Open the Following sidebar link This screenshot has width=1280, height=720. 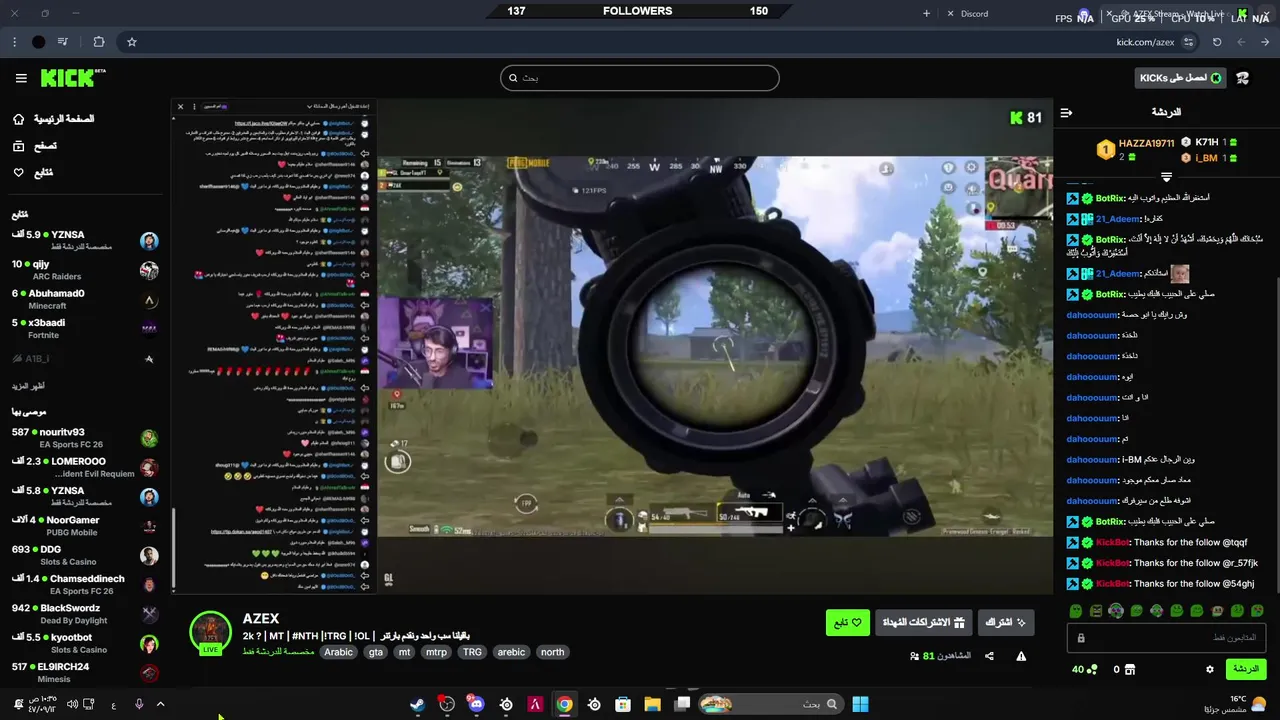coord(33,172)
